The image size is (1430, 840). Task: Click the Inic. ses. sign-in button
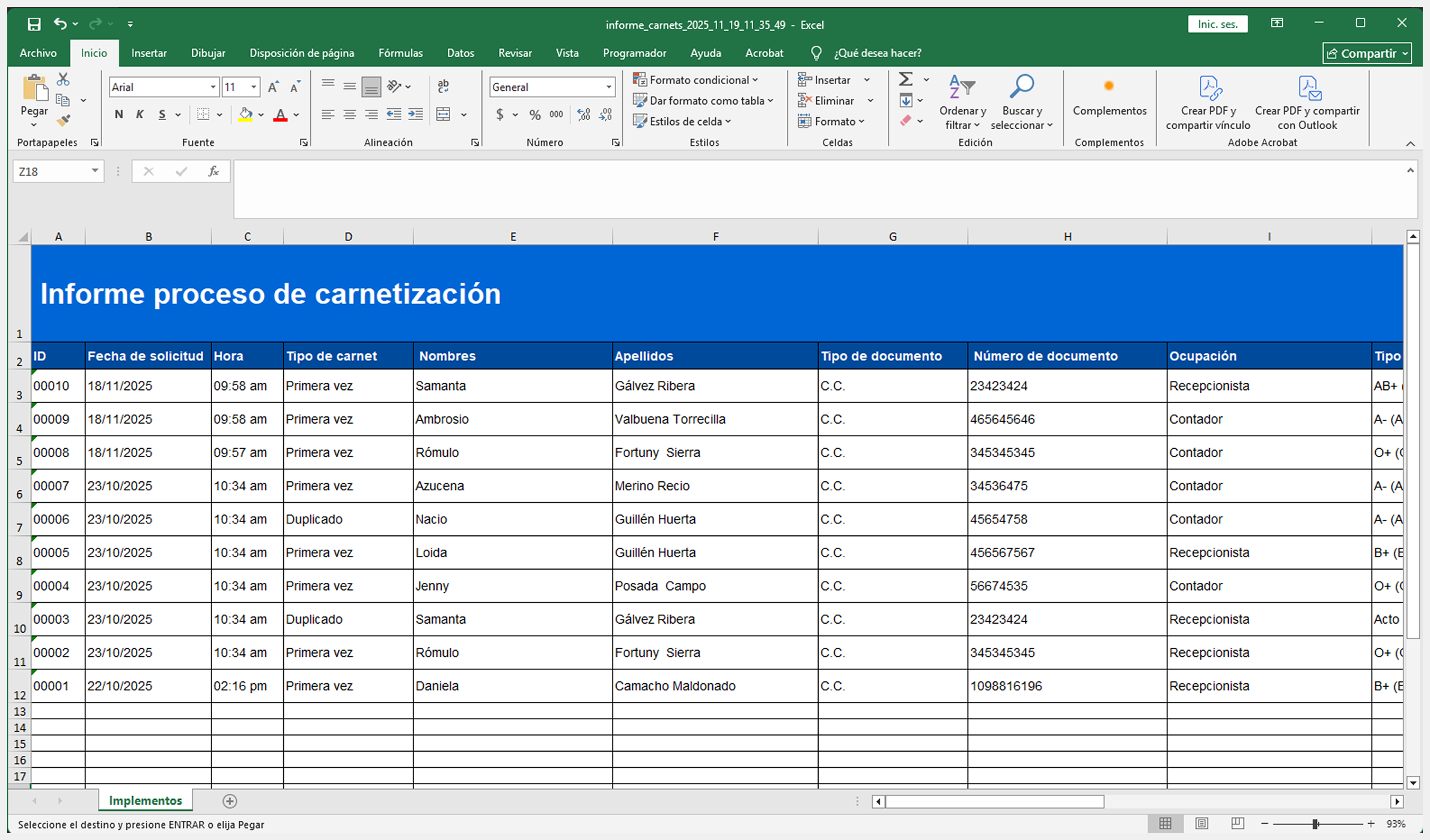[1217, 23]
